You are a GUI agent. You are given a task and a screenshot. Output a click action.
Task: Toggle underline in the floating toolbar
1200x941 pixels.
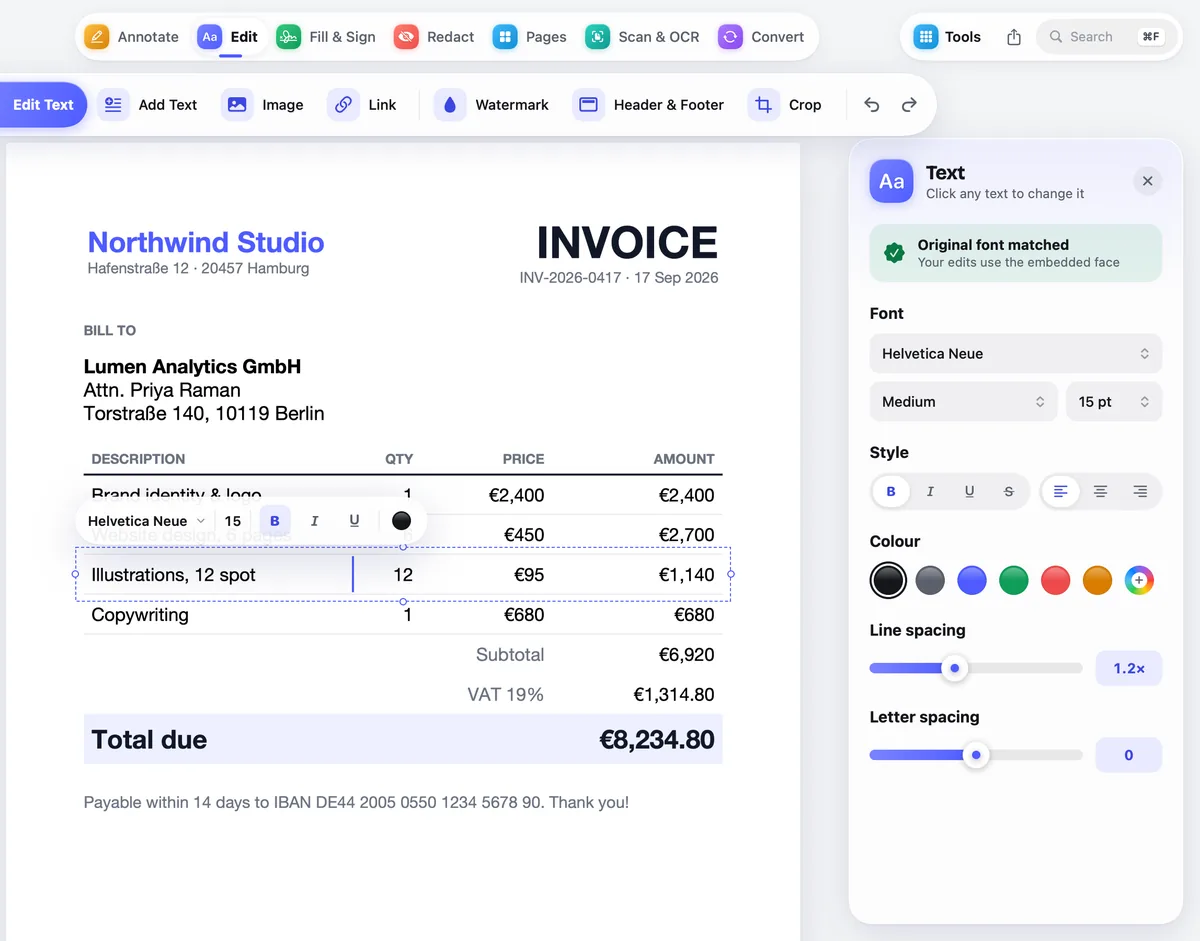[x=354, y=521]
